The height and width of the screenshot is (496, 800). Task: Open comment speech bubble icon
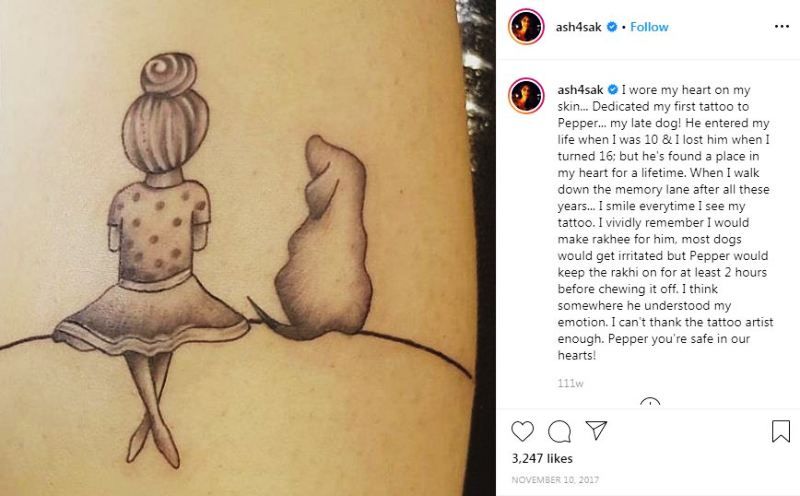click(559, 432)
